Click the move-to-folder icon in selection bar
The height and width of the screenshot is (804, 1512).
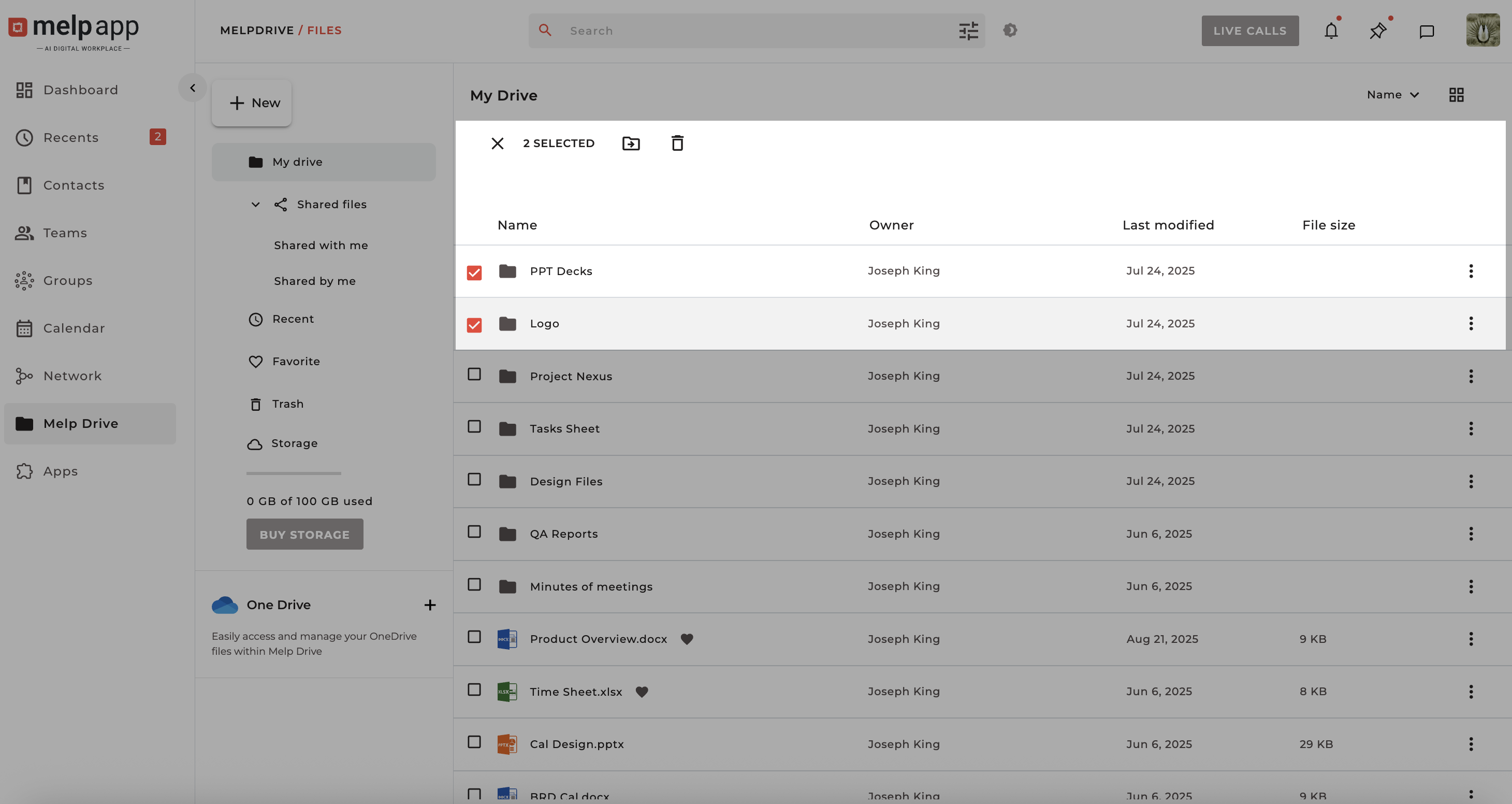tap(631, 143)
